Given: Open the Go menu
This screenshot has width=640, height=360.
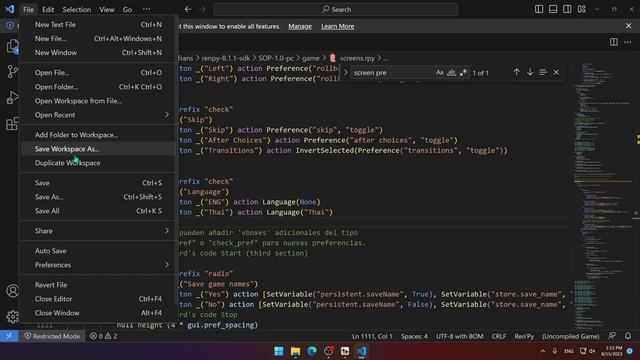Looking at the screenshot, I should click(x=127, y=9).
